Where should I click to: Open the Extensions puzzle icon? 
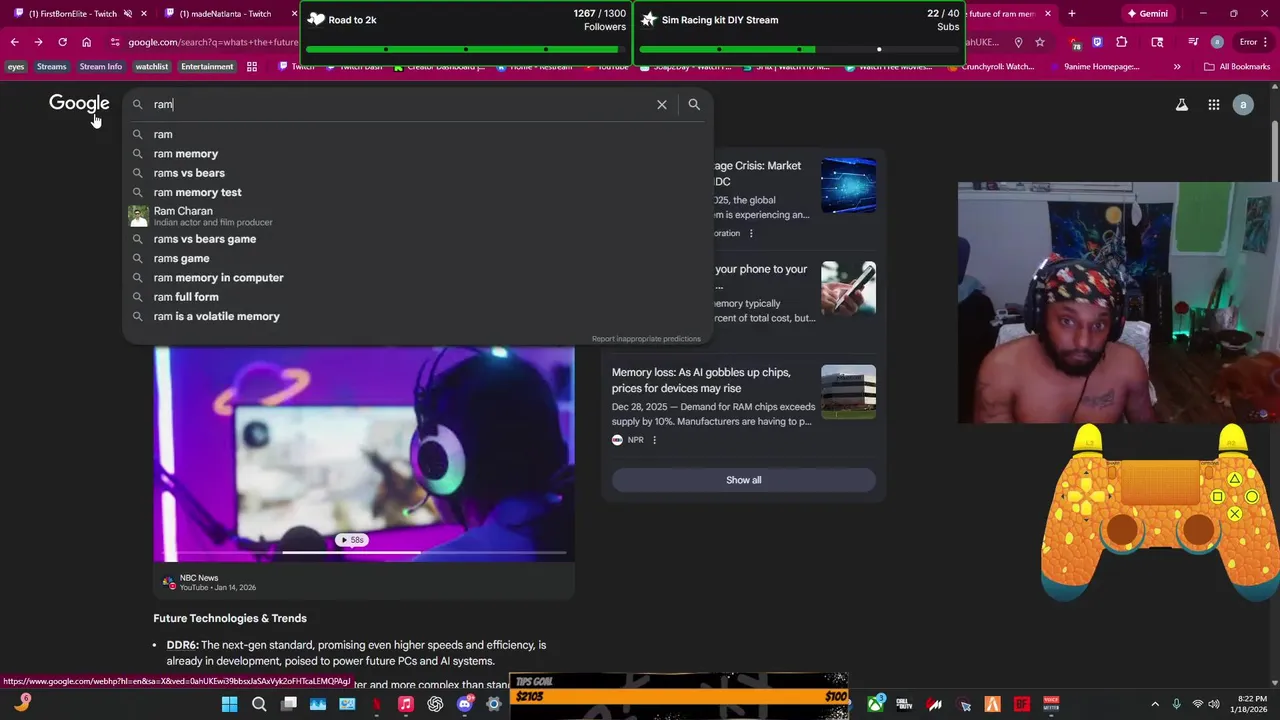click(x=1121, y=42)
